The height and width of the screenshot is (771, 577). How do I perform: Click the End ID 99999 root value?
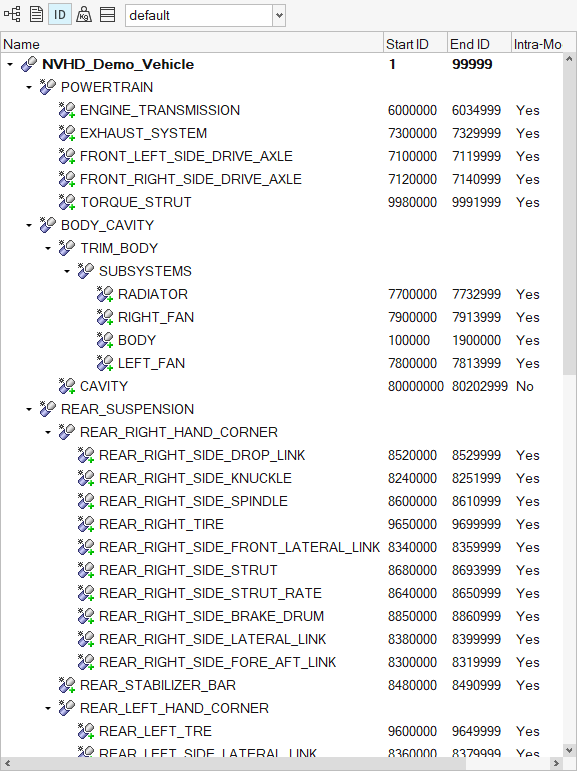(x=472, y=64)
